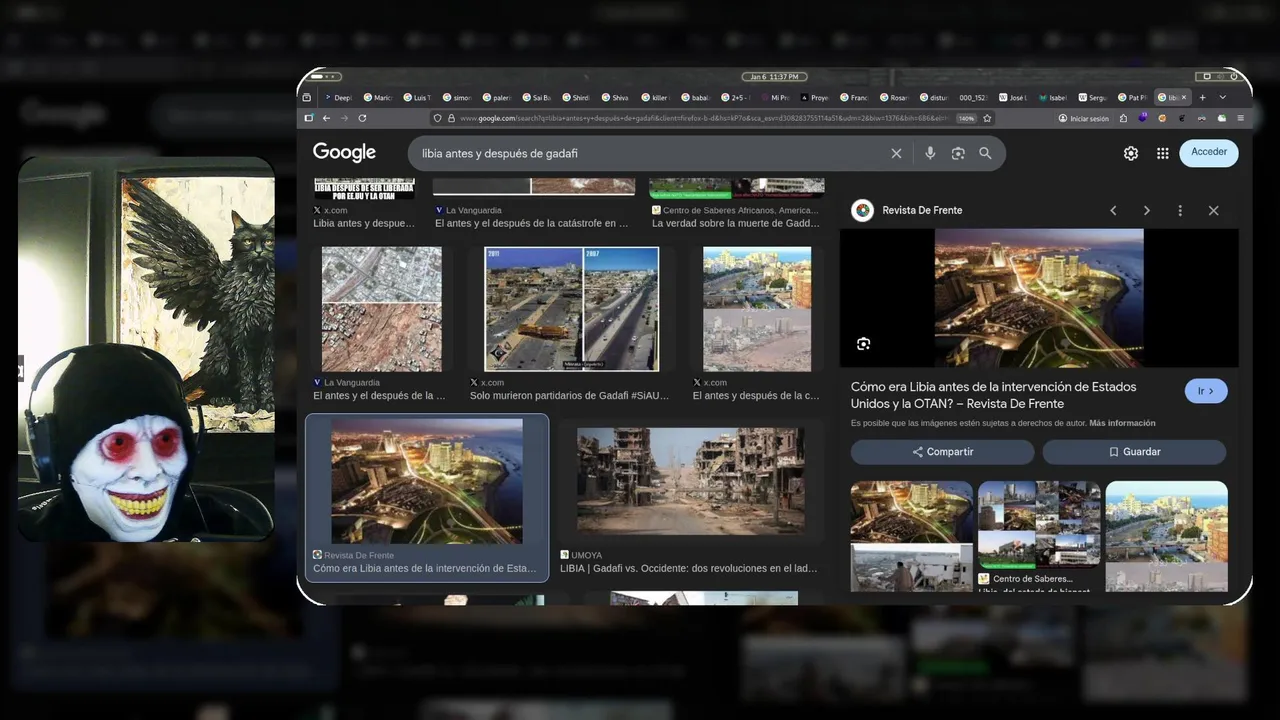Submit search with magnifying glass icon
Screen dimensions: 1280x720
[985, 153]
